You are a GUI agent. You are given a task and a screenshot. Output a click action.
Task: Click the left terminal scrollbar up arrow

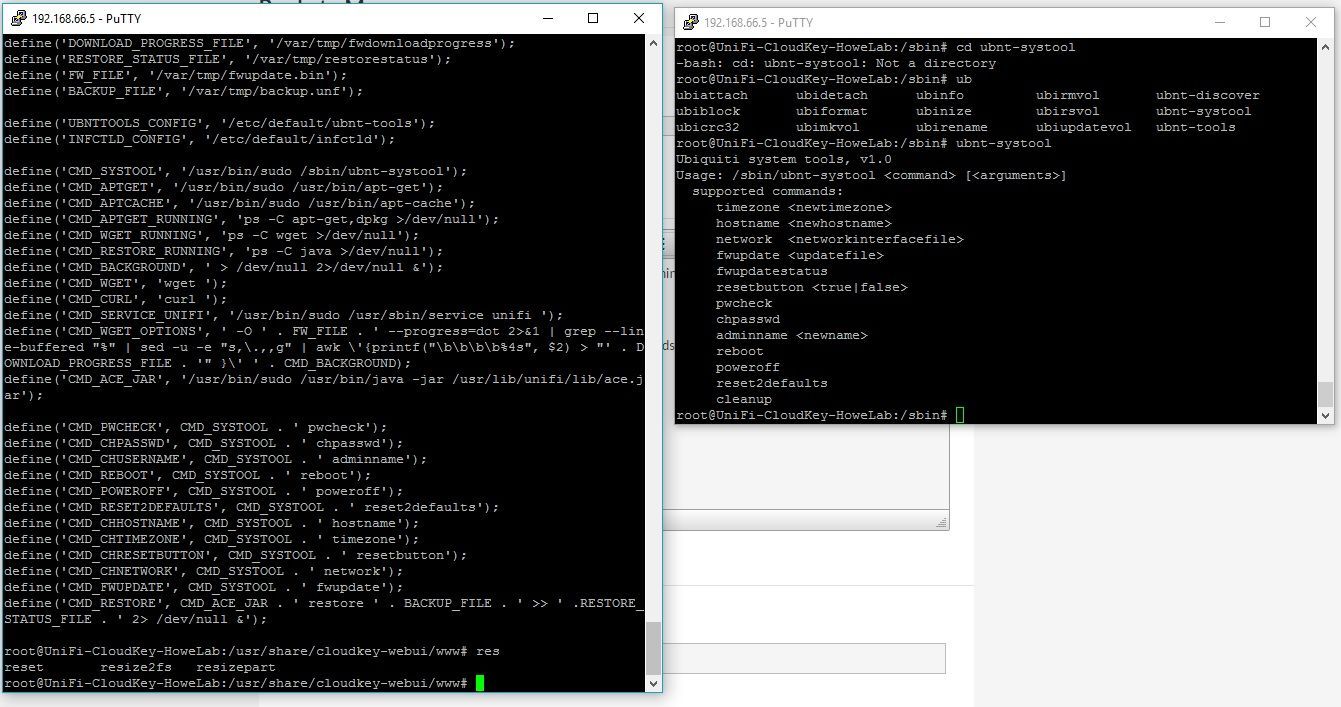point(654,44)
